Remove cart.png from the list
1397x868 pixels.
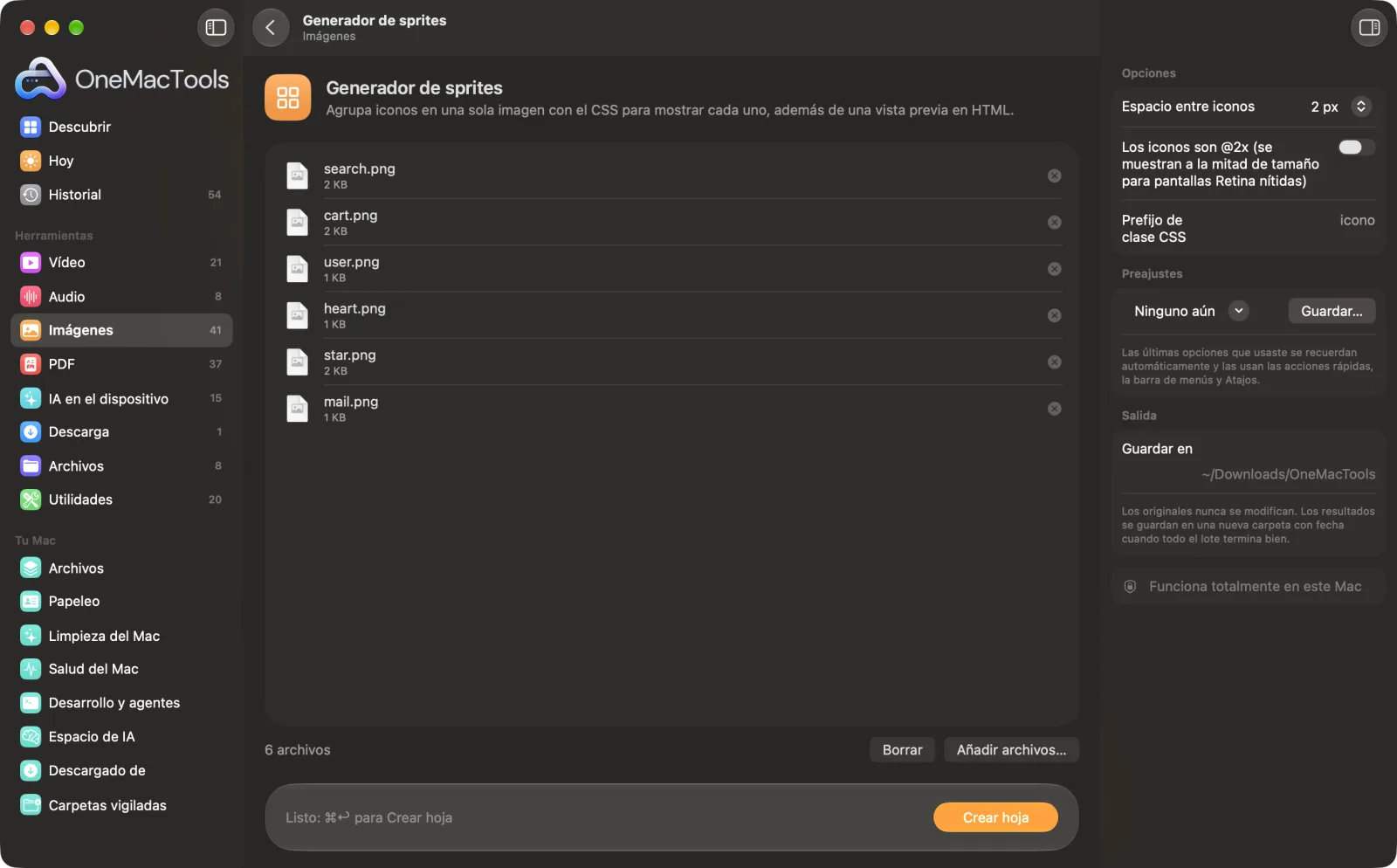[x=1055, y=223]
